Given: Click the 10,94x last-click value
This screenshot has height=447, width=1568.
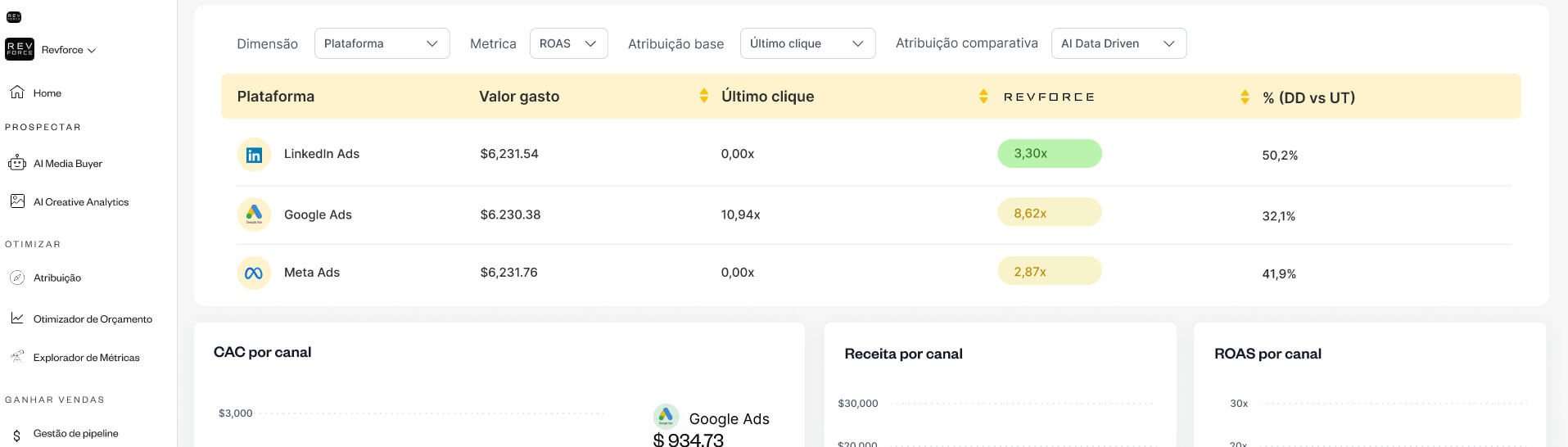Looking at the screenshot, I should point(740,214).
